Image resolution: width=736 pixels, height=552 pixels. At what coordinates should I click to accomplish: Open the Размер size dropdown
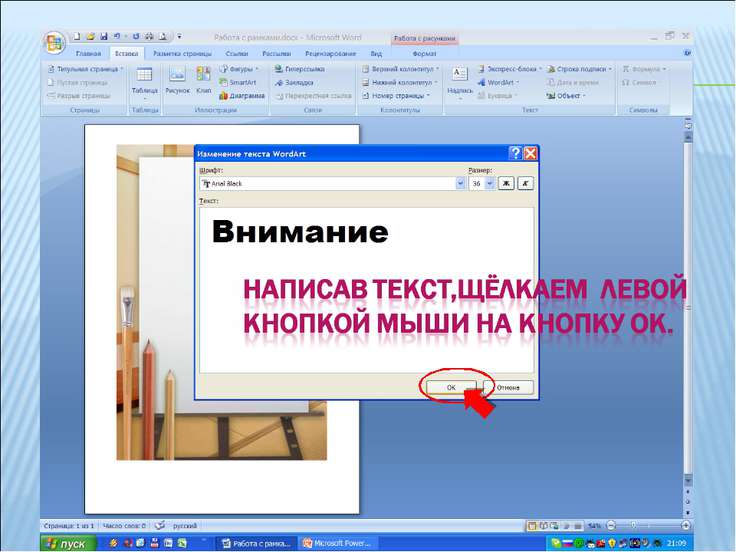tap(490, 184)
